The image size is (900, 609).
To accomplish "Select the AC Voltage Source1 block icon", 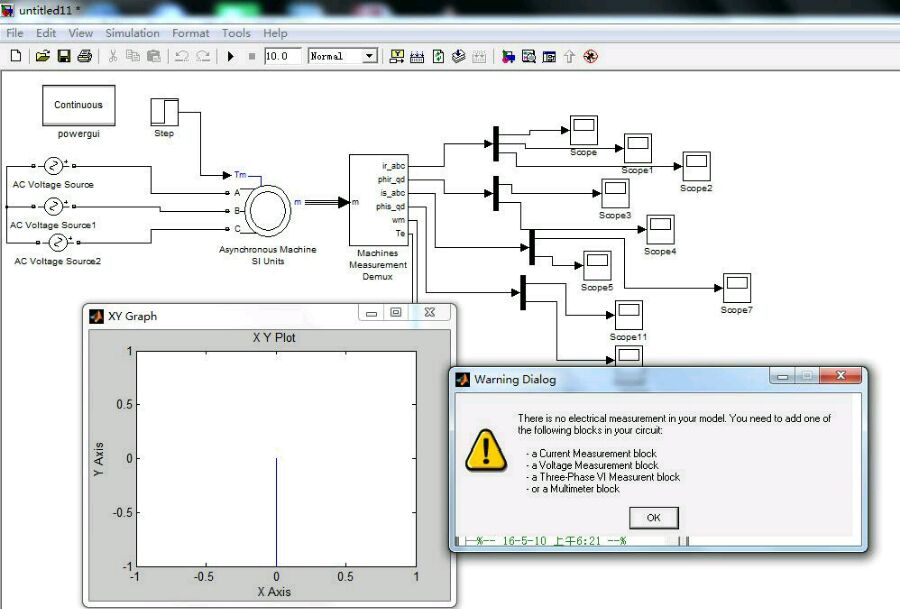I will [x=53, y=206].
